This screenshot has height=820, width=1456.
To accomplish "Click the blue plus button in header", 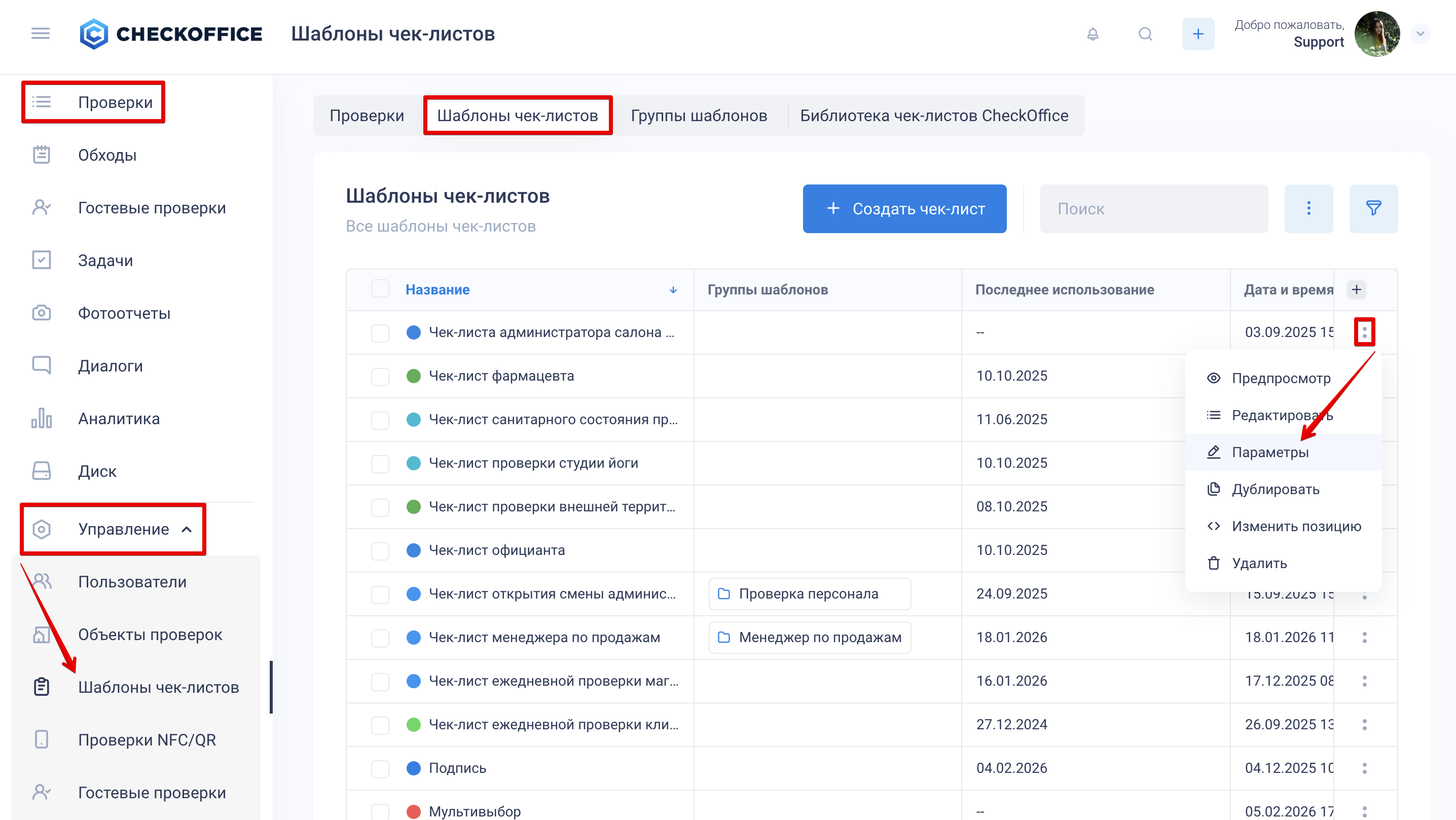I will click(x=1197, y=34).
